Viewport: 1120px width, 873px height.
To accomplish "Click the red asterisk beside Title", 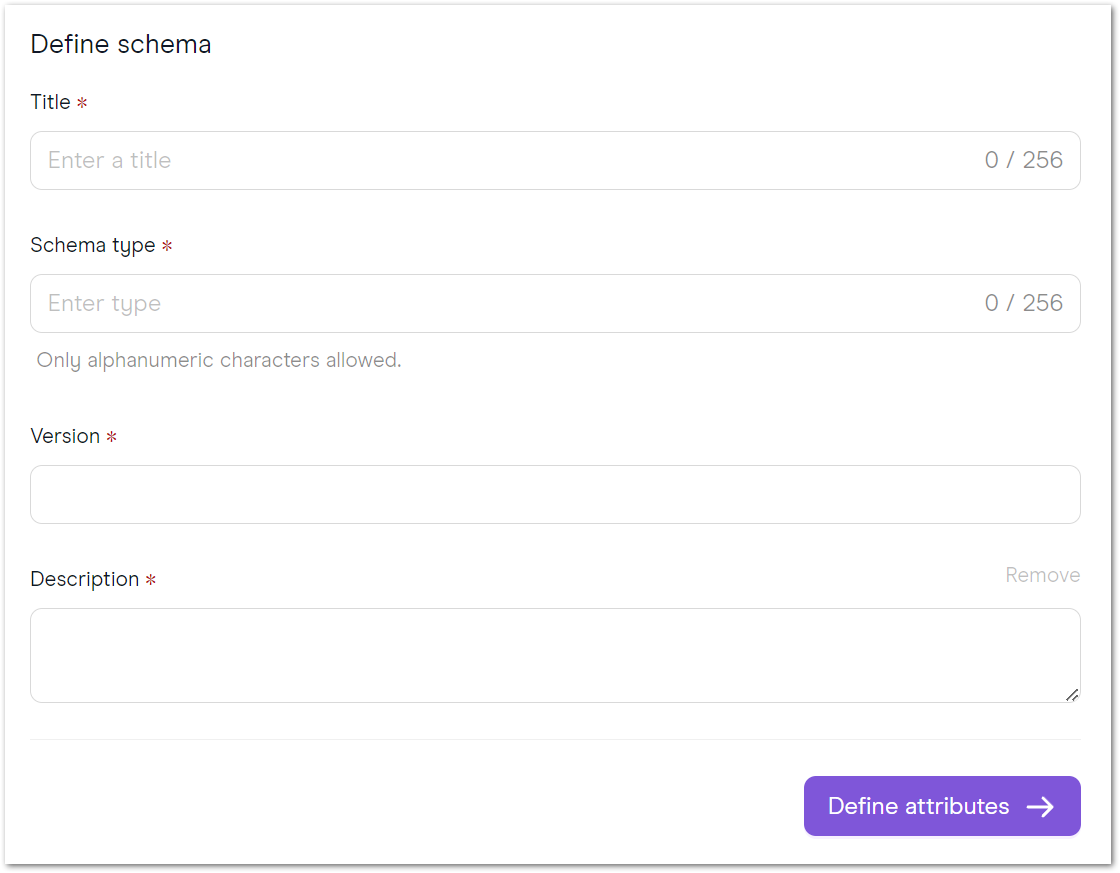I will (x=82, y=103).
